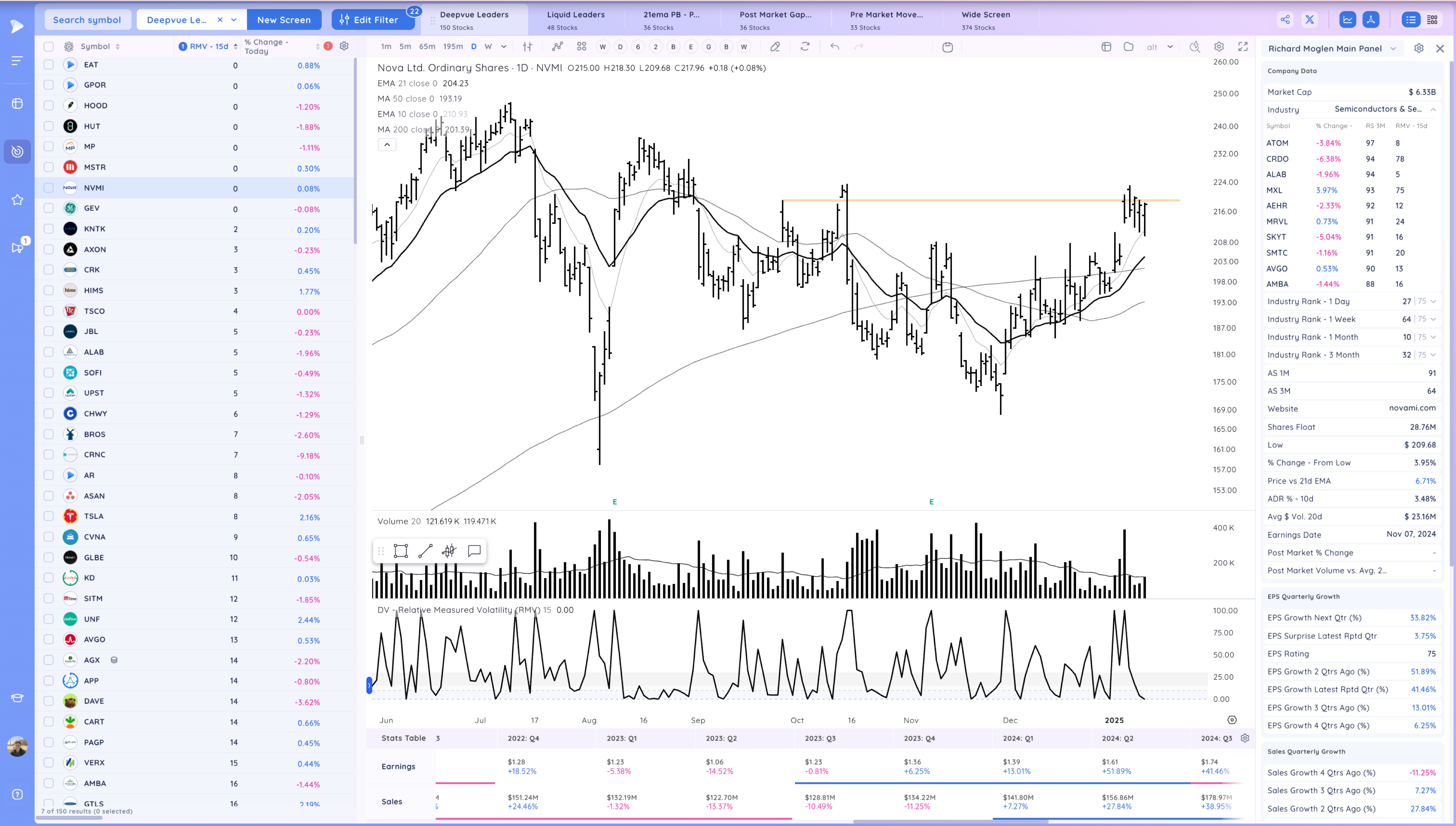Tick the checkbox for AVGO
The height and width of the screenshot is (826, 1456).
(x=49, y=639)
